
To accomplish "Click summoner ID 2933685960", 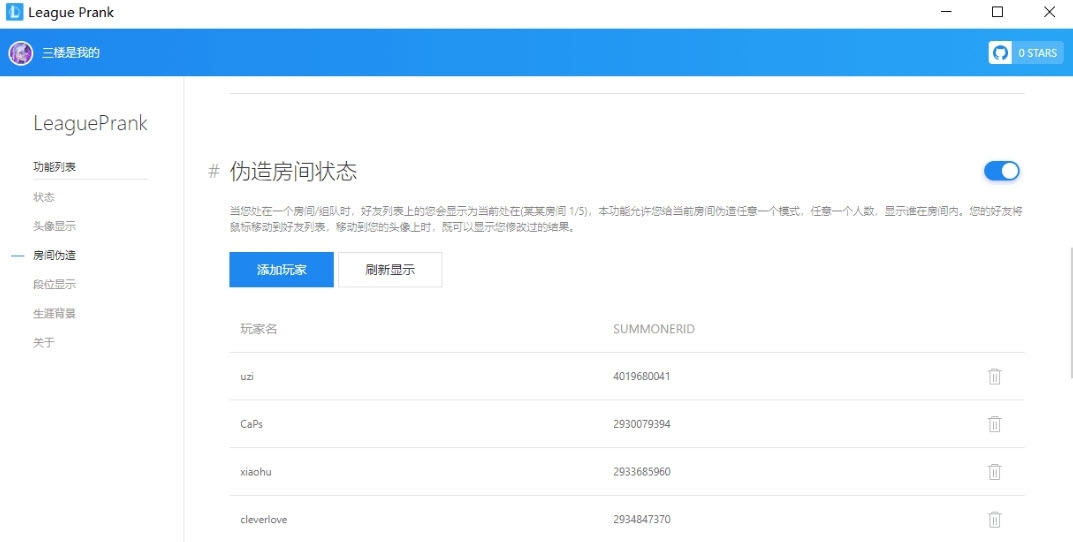I will tap(642, 472).
